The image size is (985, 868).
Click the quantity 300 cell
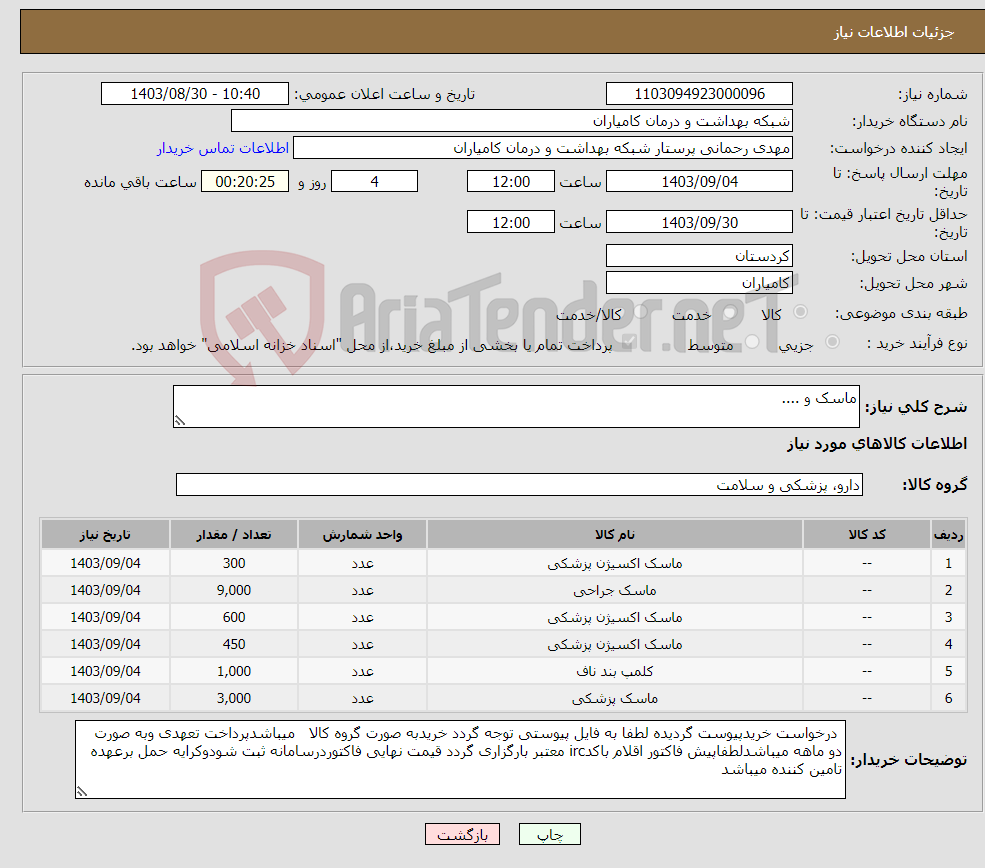pos(234,563)
